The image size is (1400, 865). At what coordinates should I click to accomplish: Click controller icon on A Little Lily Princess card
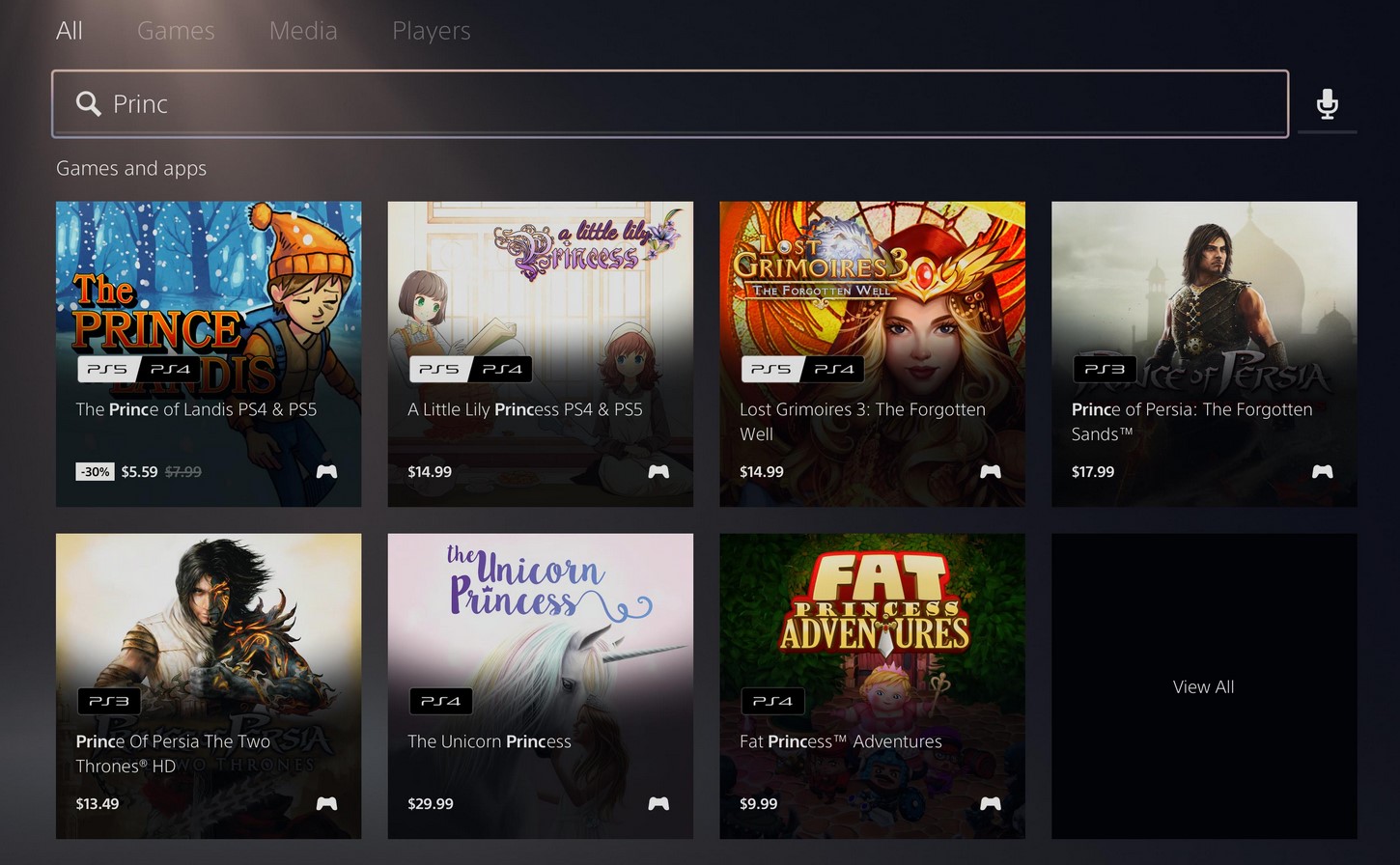pos(658,472)
